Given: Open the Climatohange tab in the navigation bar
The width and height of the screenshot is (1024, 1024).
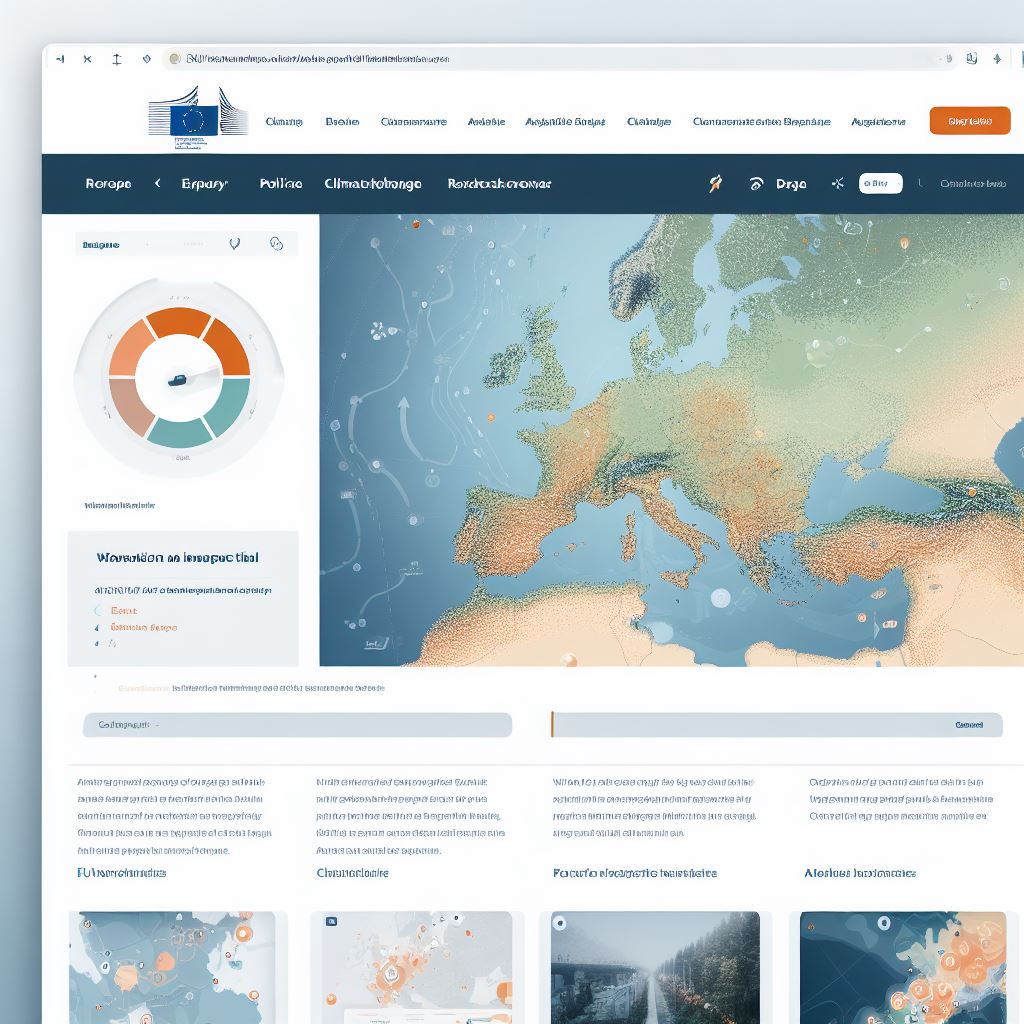Looking at the screenshot, I should [372, 184].
